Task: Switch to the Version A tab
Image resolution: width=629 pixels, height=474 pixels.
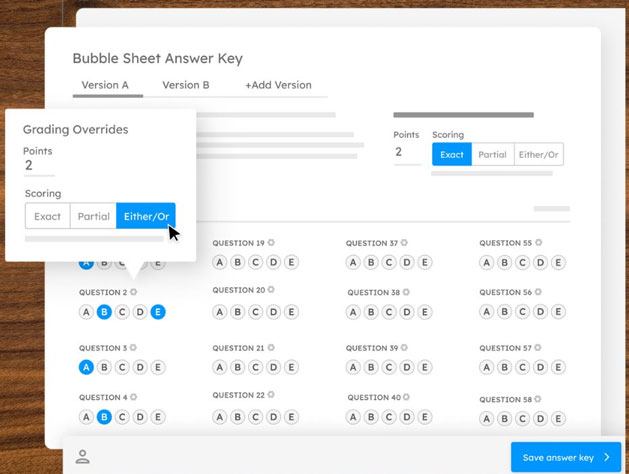Action: [x=105, y=85]
